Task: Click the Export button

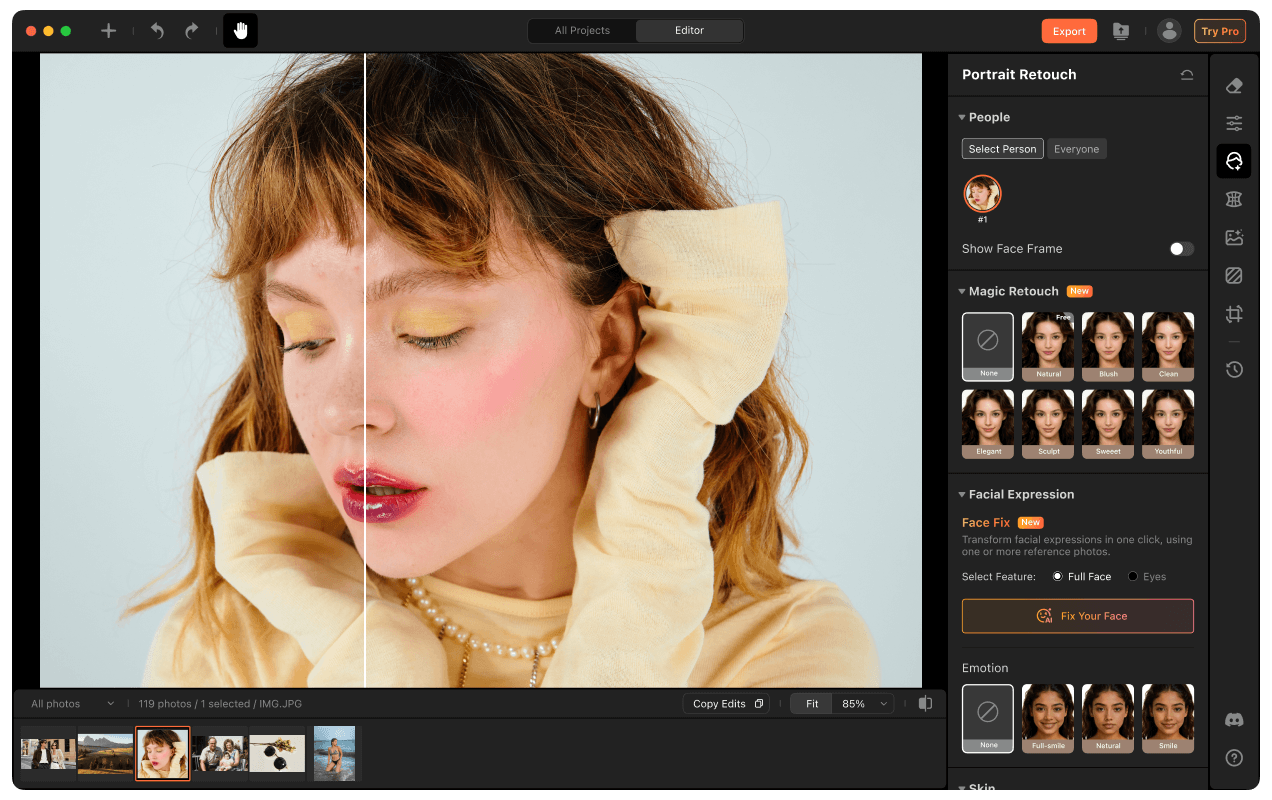Action: [x=1069, y=31]
